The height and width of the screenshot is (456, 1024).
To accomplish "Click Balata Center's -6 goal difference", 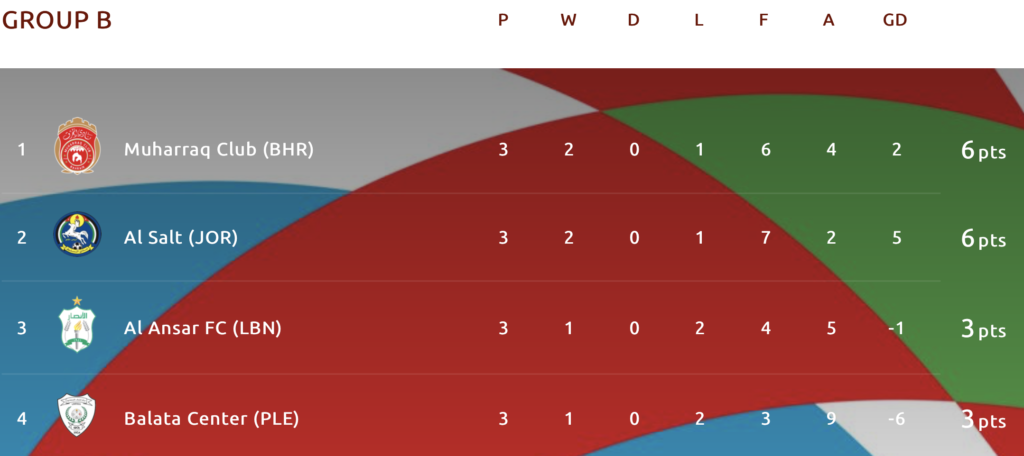I will pyautogui.click(x=897, y=418).
